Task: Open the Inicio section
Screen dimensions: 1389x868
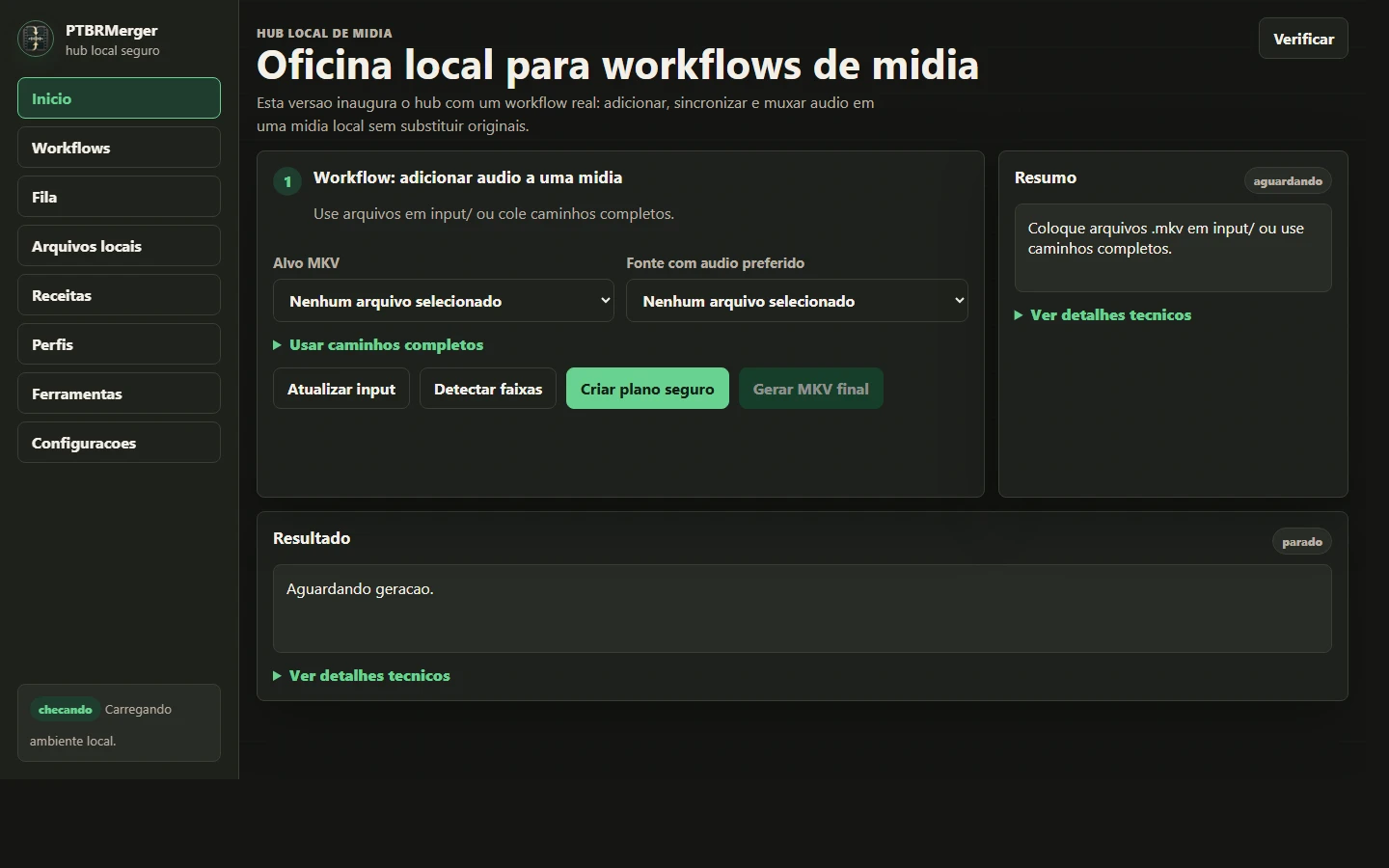Action: pos(119,98)
